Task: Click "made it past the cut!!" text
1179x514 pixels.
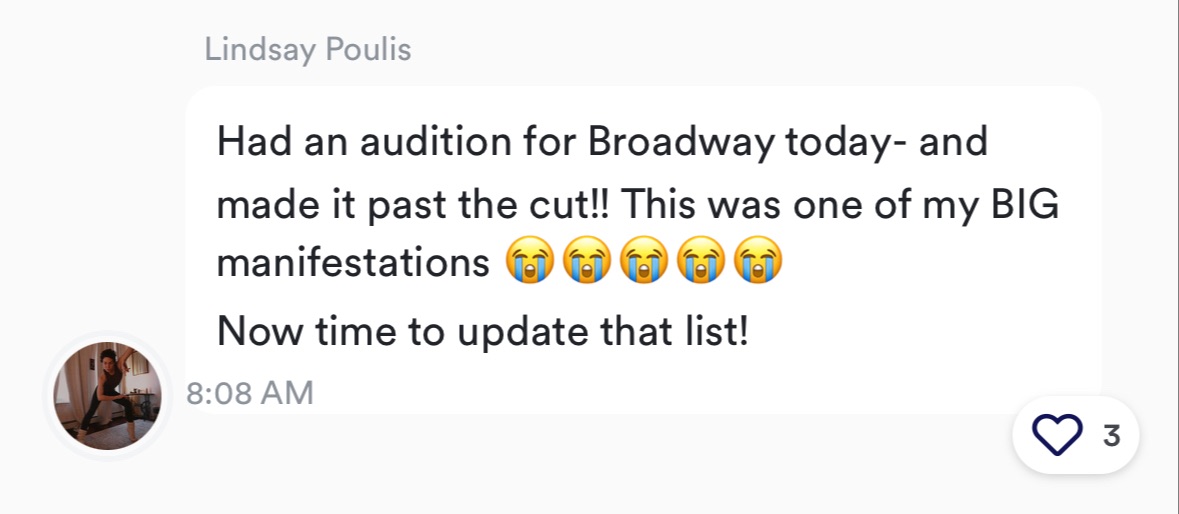Action: coord(415,205)
